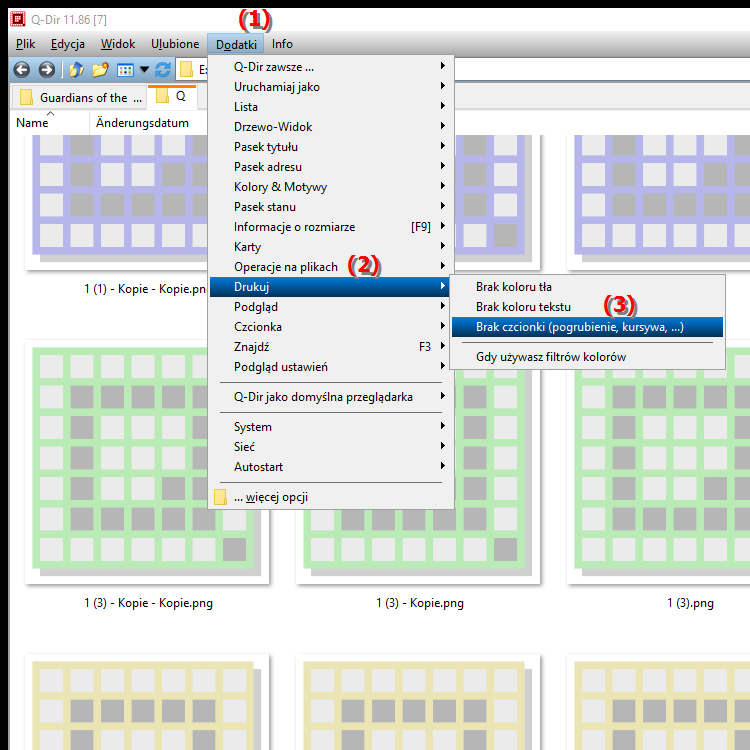The width and height of the screenshot is (750, 750).
Task: Click the refresh icon in toolbar
Action: 163,70
